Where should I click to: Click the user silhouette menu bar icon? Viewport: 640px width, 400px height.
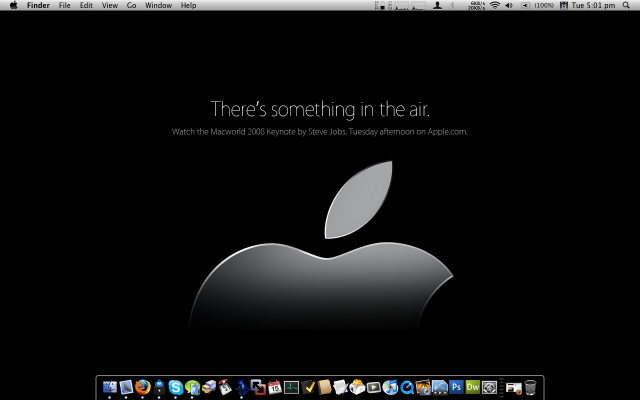point(437,5)
